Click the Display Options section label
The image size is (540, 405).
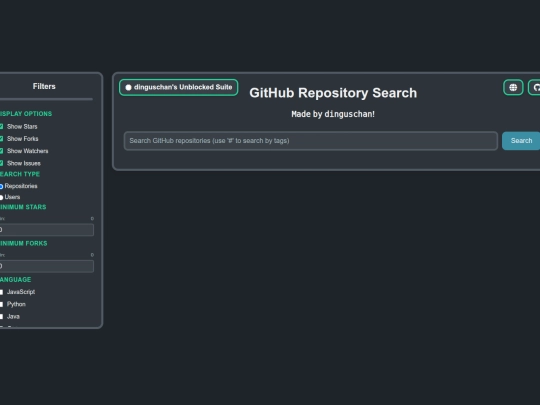coord(26,114)
